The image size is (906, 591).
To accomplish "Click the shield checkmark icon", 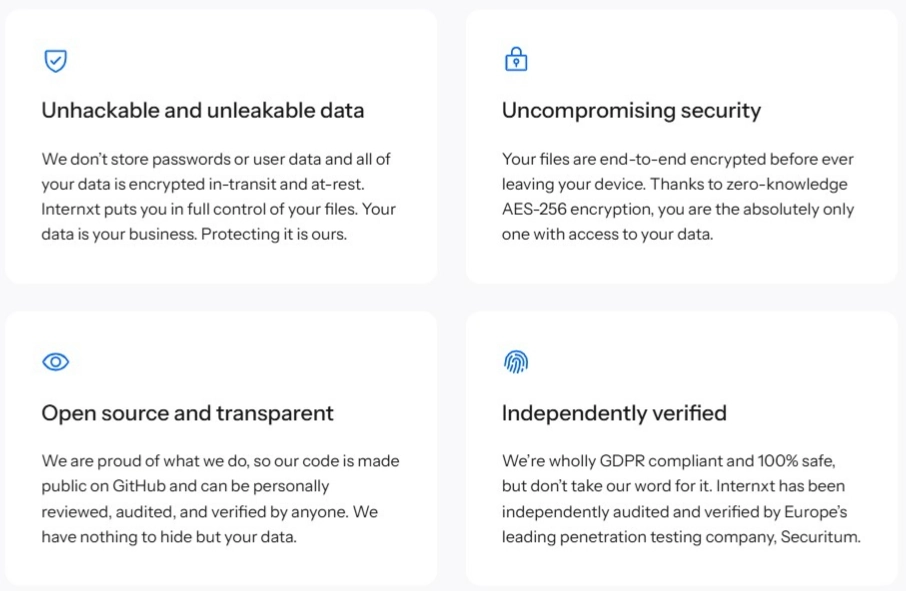I will (x=56, y=61).
